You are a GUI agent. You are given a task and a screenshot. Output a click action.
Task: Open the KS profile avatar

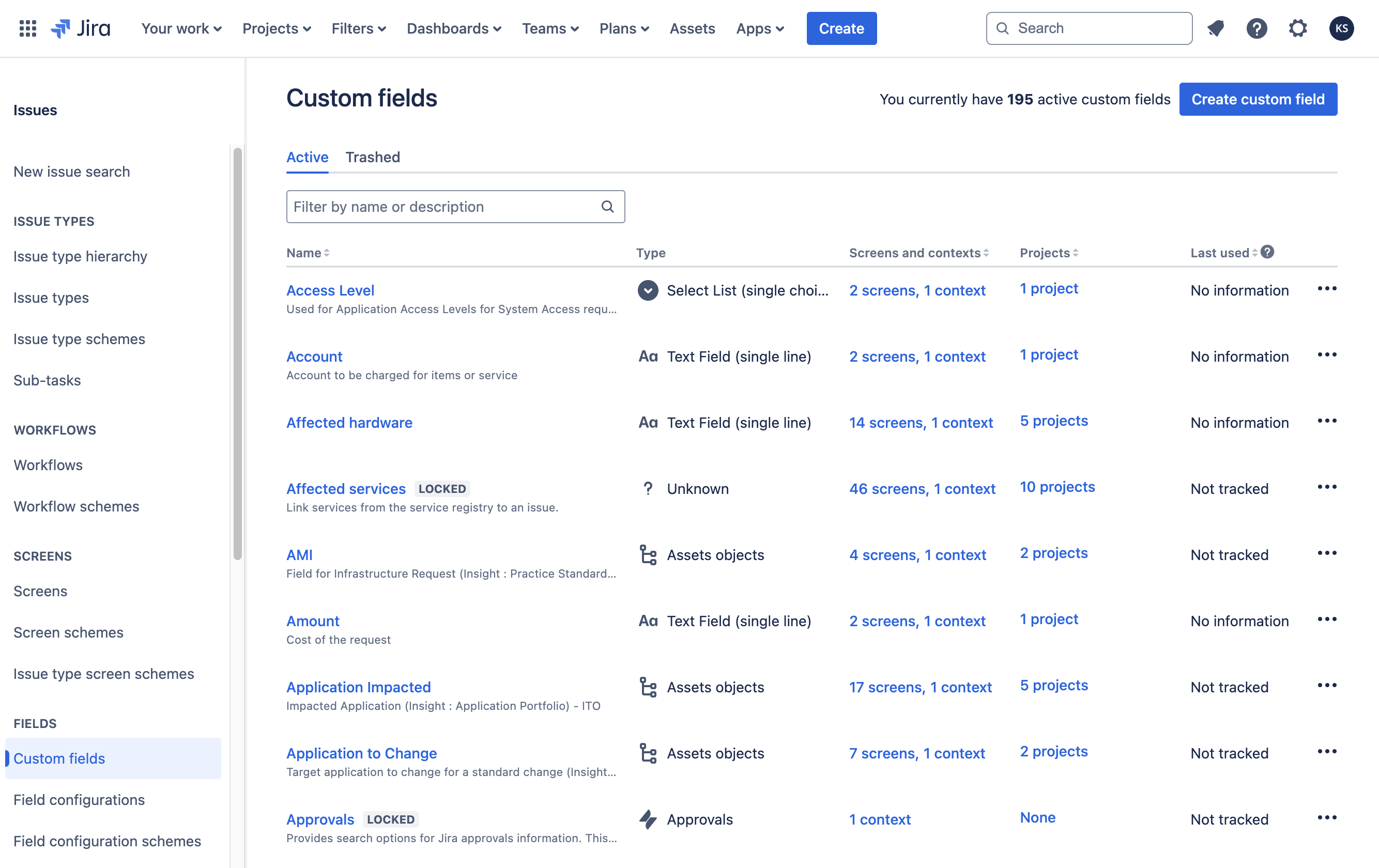coord(1341,28)
